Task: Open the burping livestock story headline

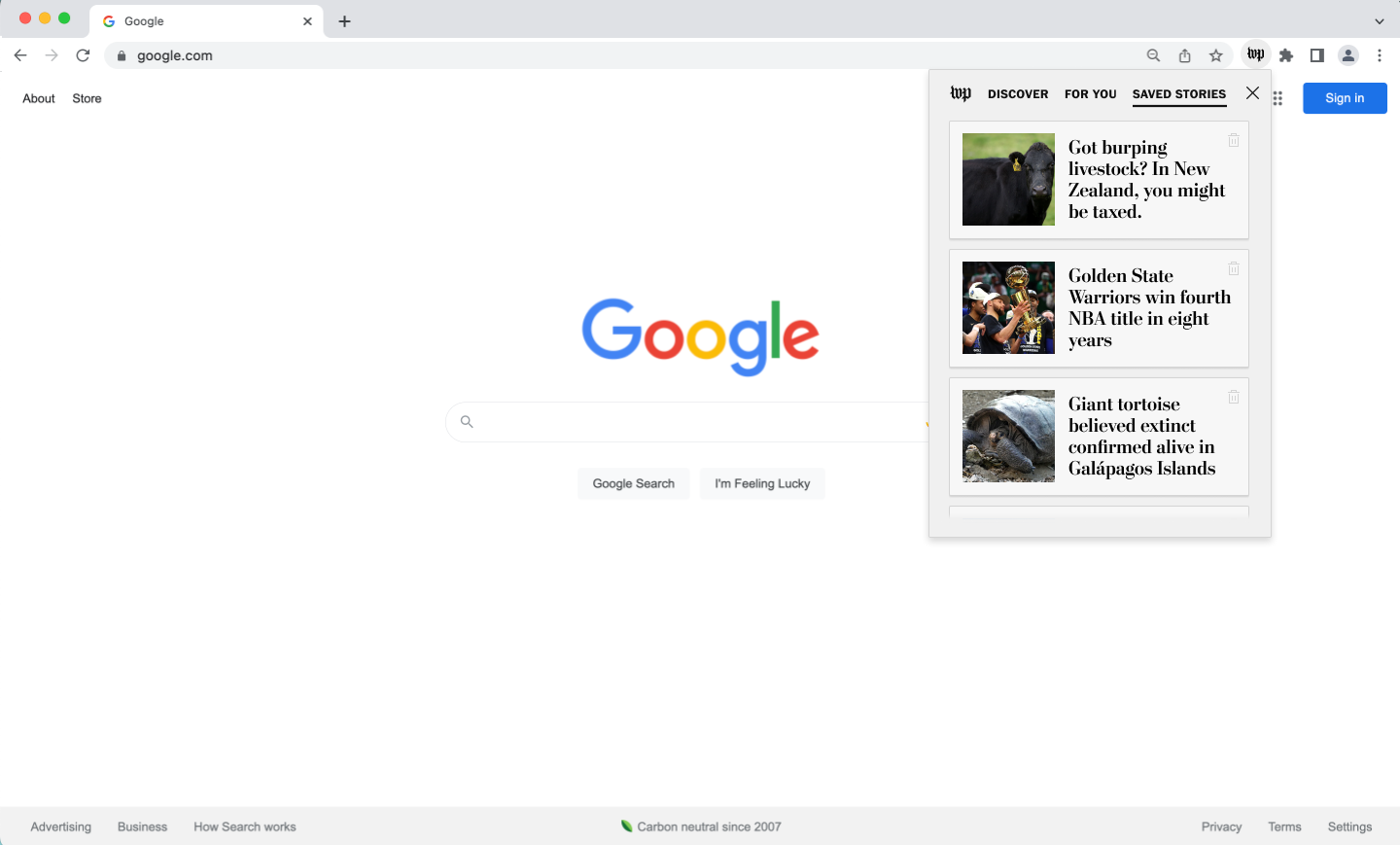Action: coord(1146,180)
